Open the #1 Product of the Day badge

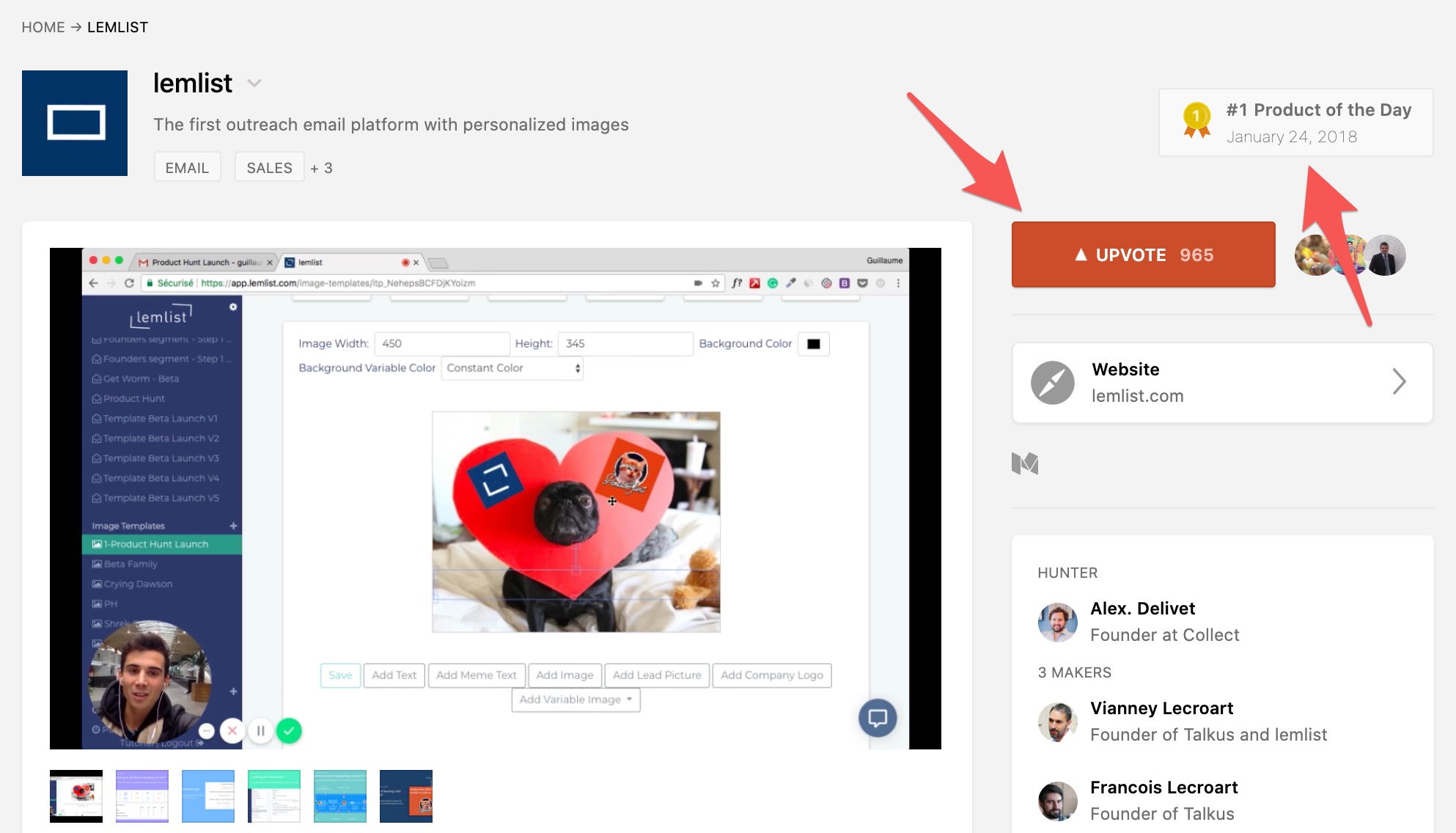pyautogui.click(x=1295, y=122)
